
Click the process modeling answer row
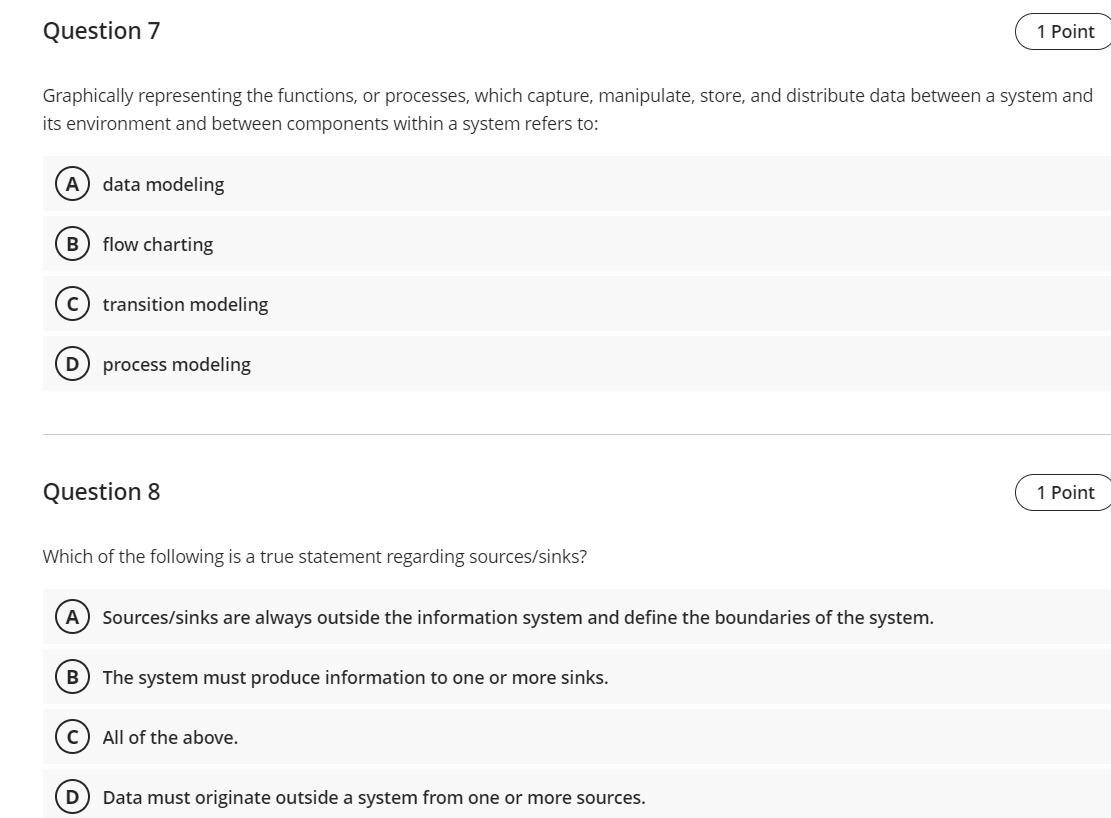176,364
